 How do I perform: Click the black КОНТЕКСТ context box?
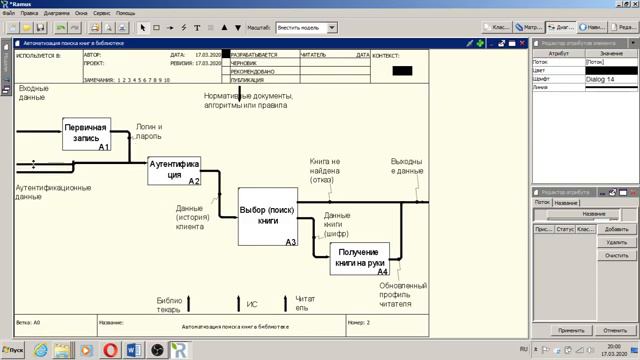click(x=402, y=71)
